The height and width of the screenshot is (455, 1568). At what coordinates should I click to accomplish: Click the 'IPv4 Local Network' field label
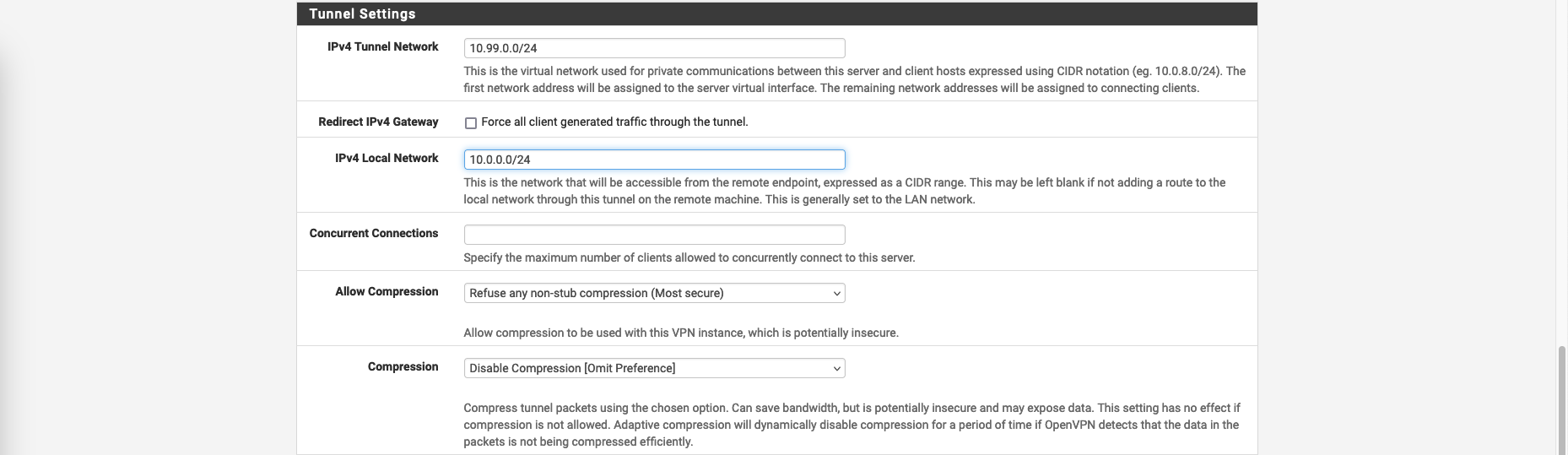(x=387, y=159)
